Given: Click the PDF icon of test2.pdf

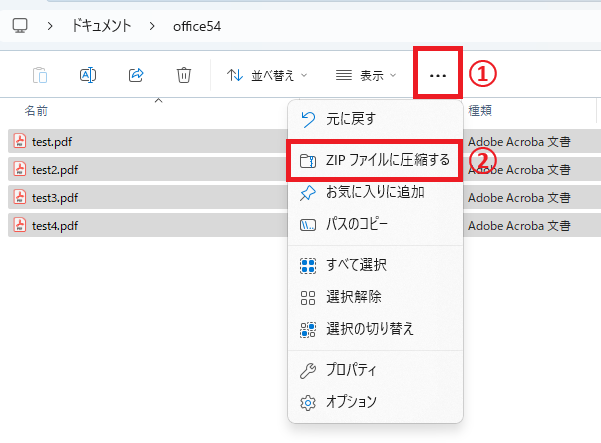Looking at the screenshot, I should (20, 169).
